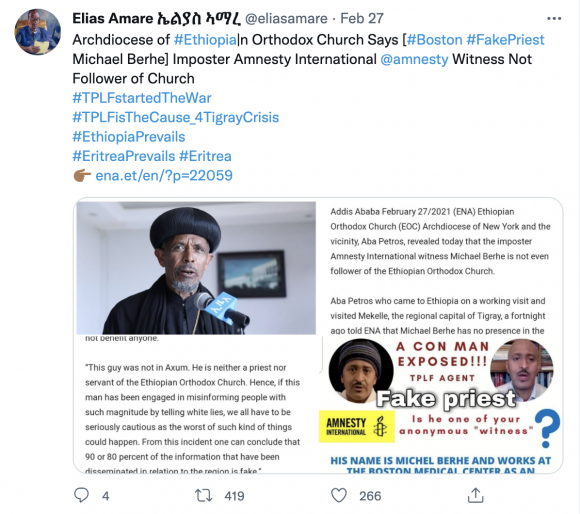The image size is (580, 514).
Task: Open the #TPLFstartedTheWar hashtag
Action: tap(142, 98)
